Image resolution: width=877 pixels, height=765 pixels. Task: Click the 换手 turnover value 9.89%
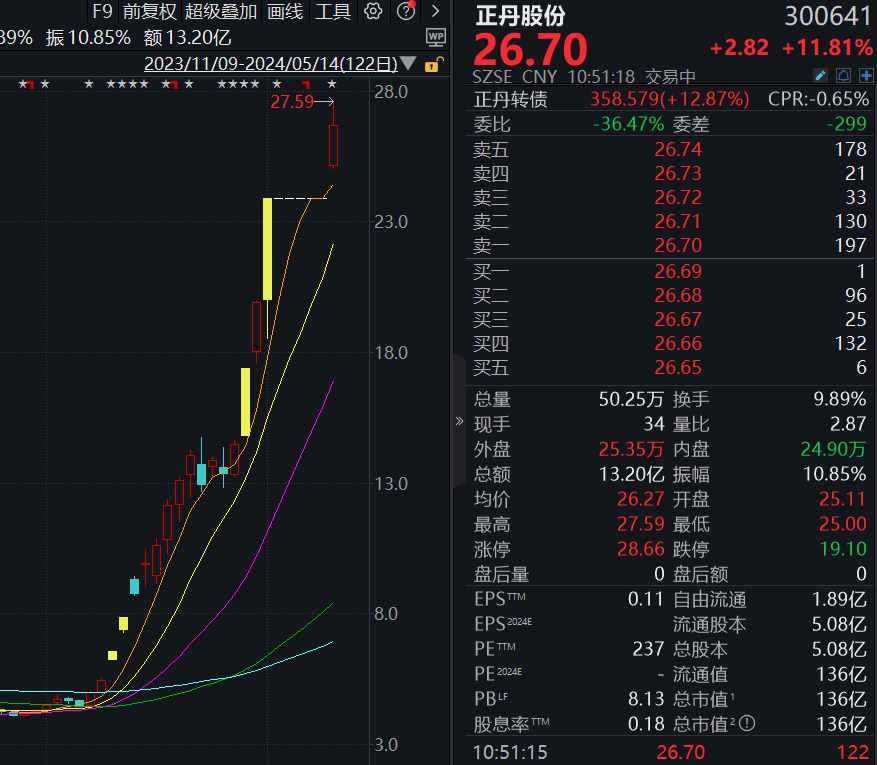[840, 399]
